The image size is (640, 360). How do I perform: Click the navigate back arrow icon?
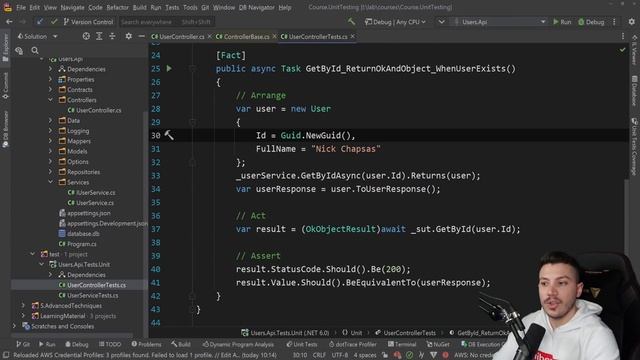pyautogui.click(x=9, y=22)
